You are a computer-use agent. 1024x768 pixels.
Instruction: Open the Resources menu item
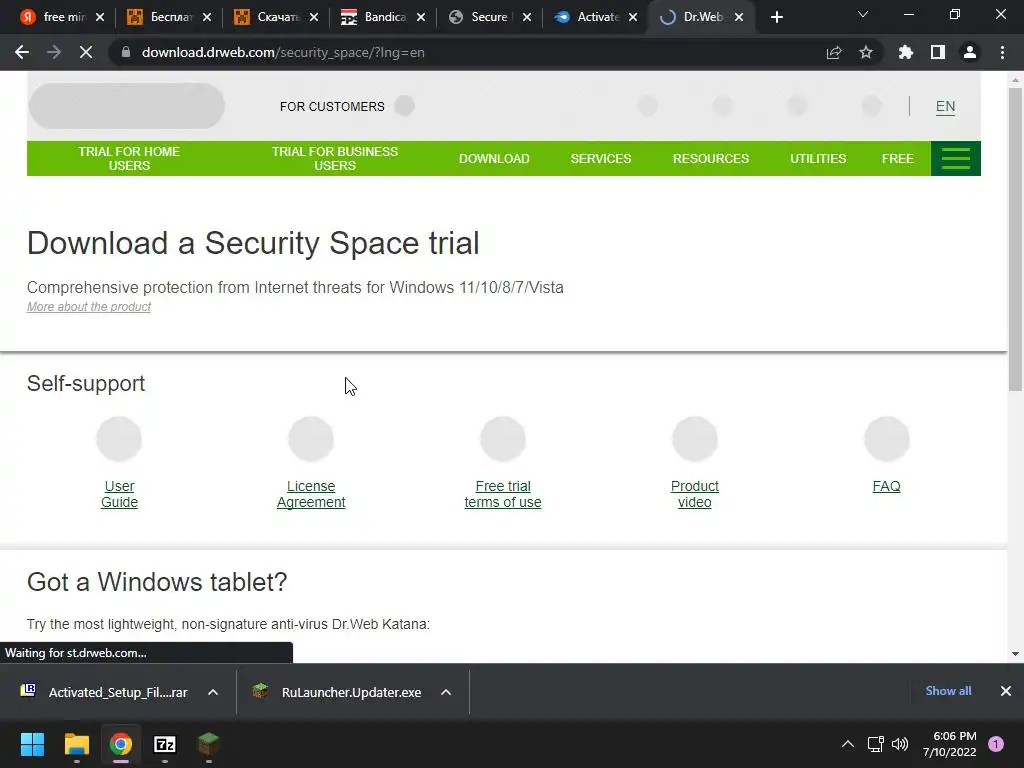(x=711, y=159)
